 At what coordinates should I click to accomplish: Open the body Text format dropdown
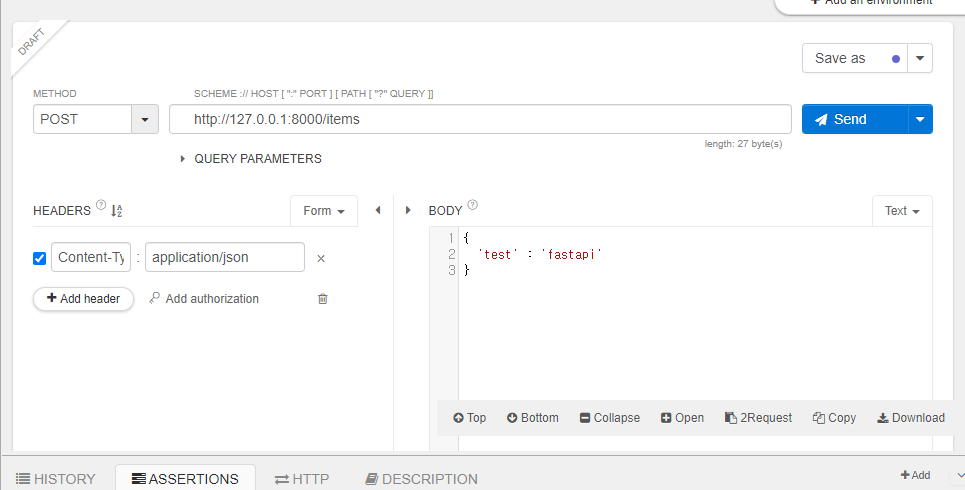[x=902, y=211]
